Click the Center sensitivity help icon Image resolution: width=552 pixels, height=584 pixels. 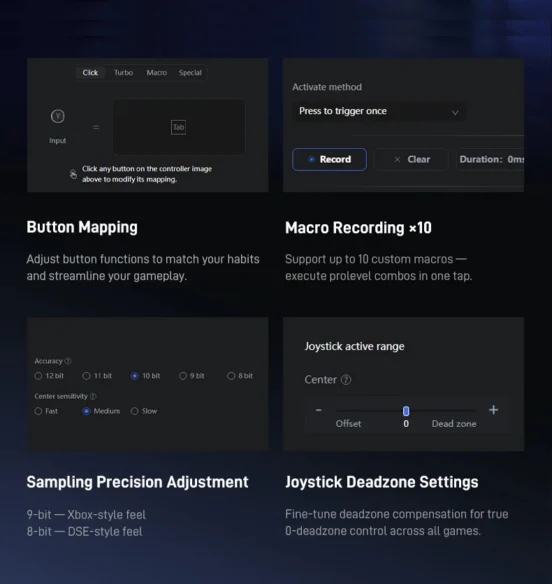pyautogui.click(x=93, y=396)
